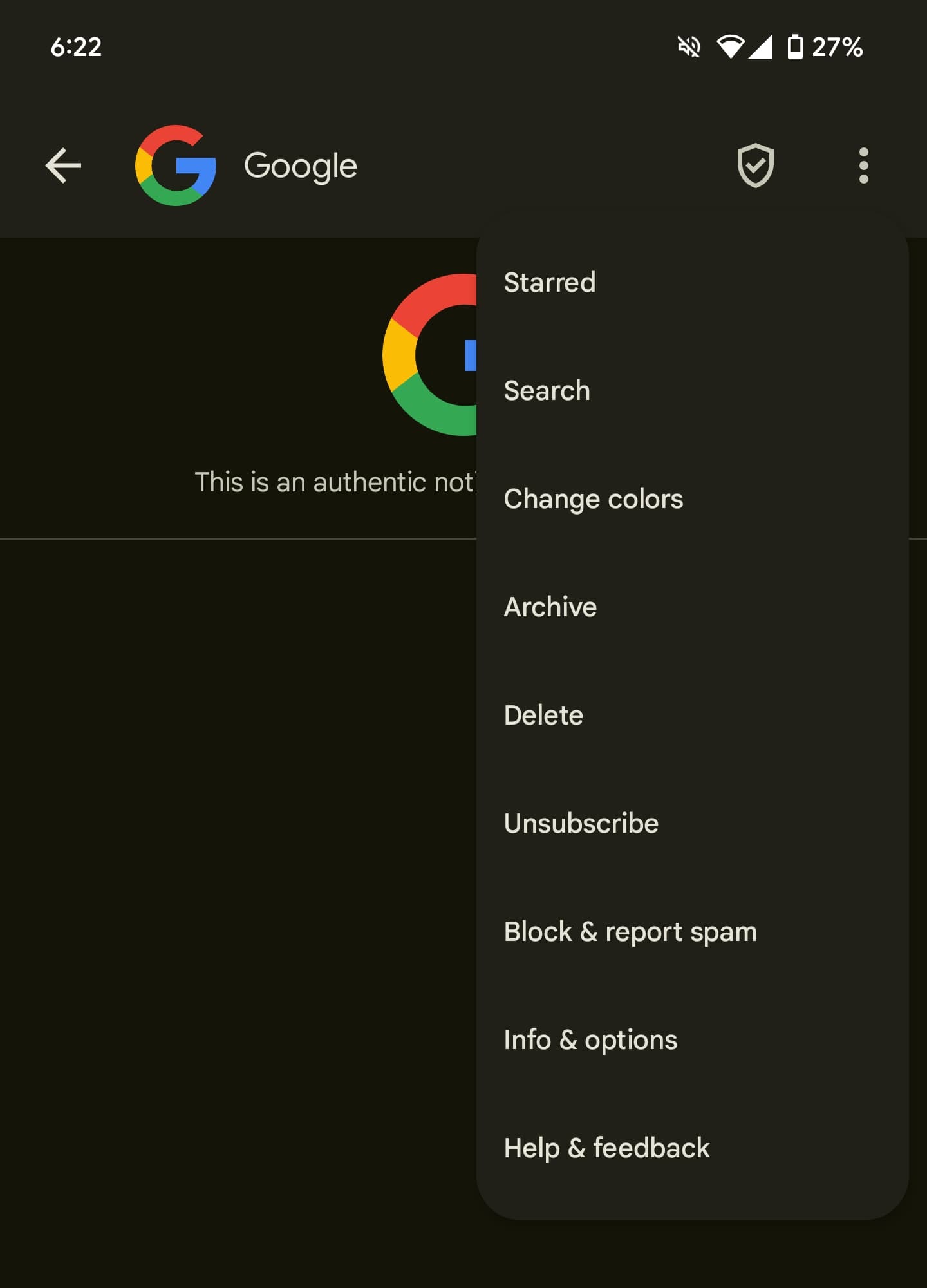Screen dimensions: 927x1288
Task: Tap the battery status icon
Action: coord(795,47)
